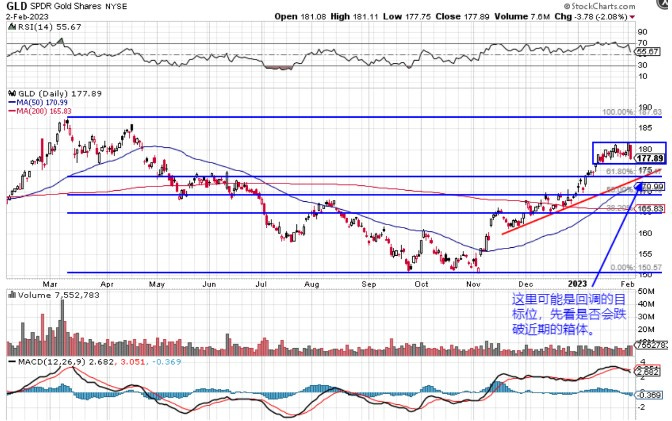Click the '0.00%: 150.57' Fibonacci label
Screen dimensions: 672x421
click(x=636, y=267)
